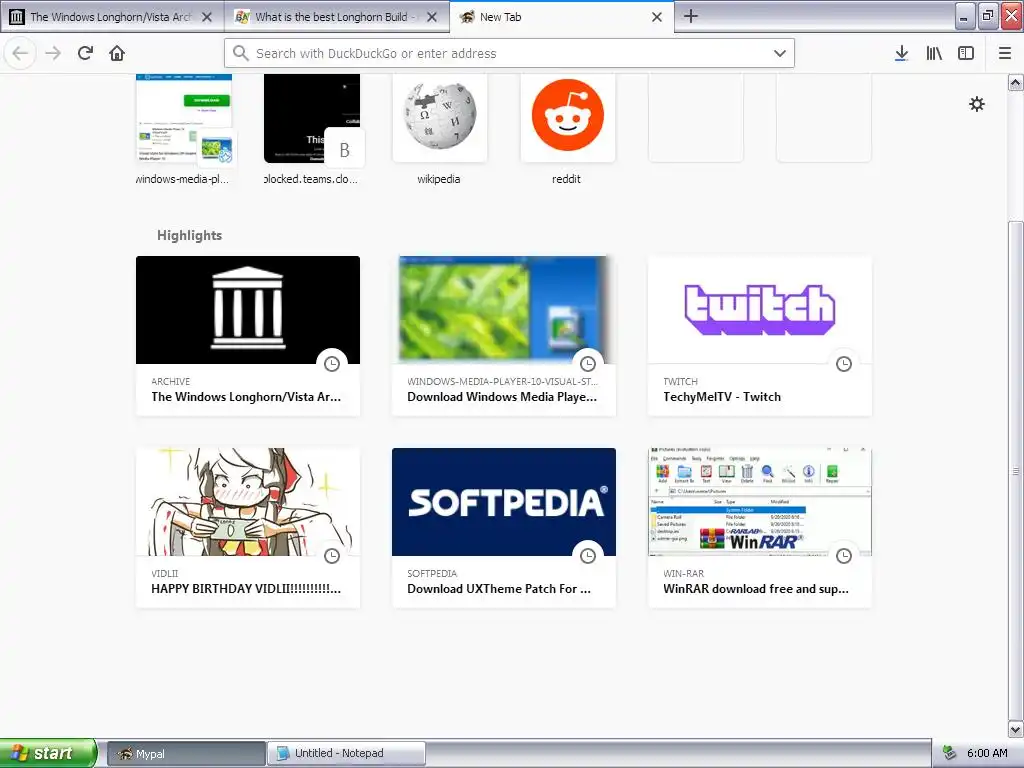Click the magnifier icon in address bar
1024x768 pixels.
tap(241, 53)
